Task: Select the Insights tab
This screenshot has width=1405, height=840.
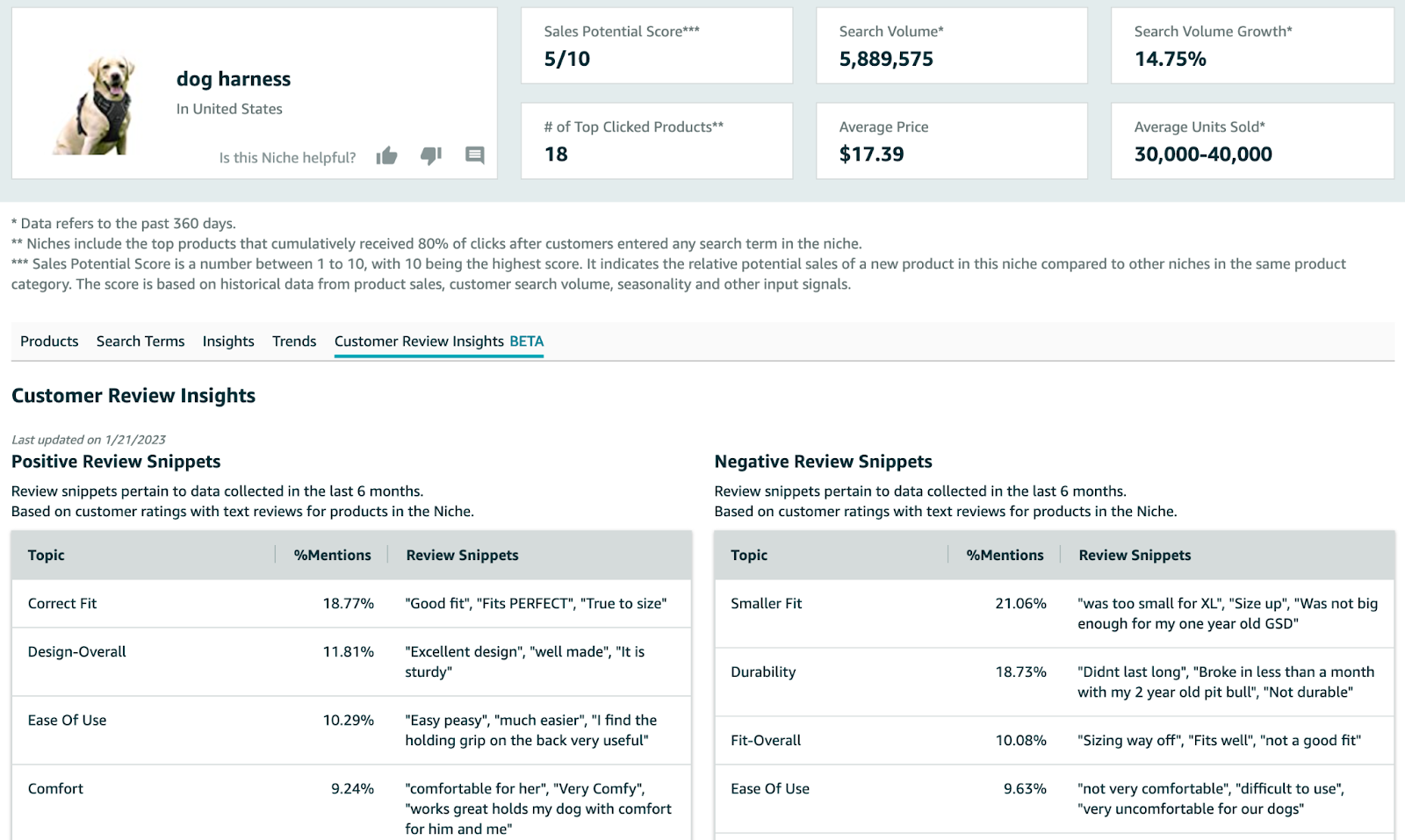Action: tap(228, 341)
